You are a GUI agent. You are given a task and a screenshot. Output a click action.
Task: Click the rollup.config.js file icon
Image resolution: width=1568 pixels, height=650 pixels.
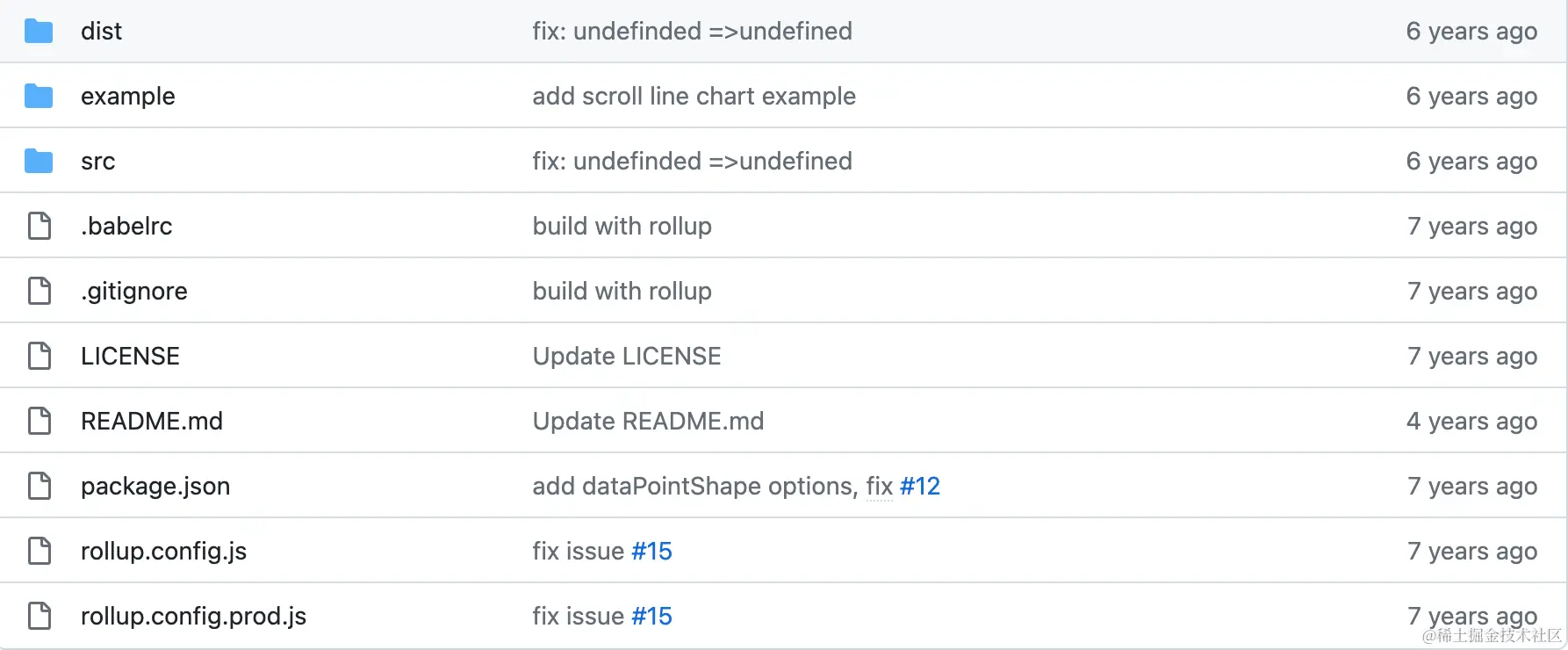pos(40,552)
